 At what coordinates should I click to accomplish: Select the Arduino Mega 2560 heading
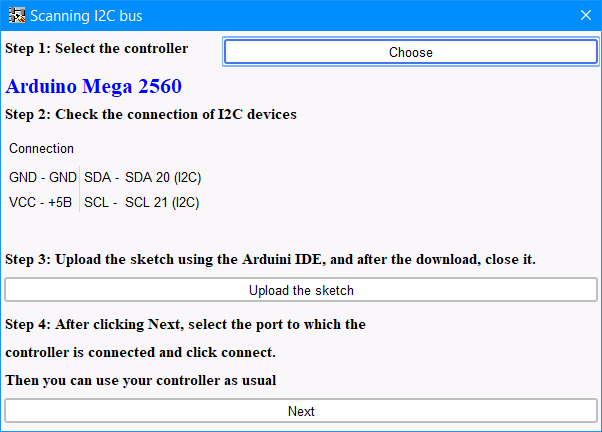tap(93, 86)
